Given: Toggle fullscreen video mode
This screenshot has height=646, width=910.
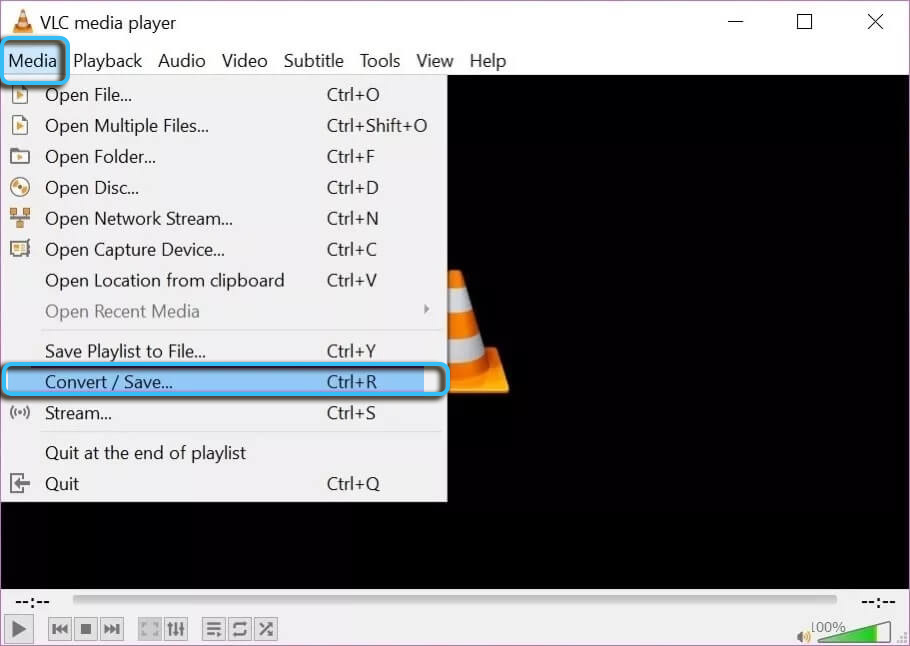Looking at the screenshot, I should pos(150,629).
